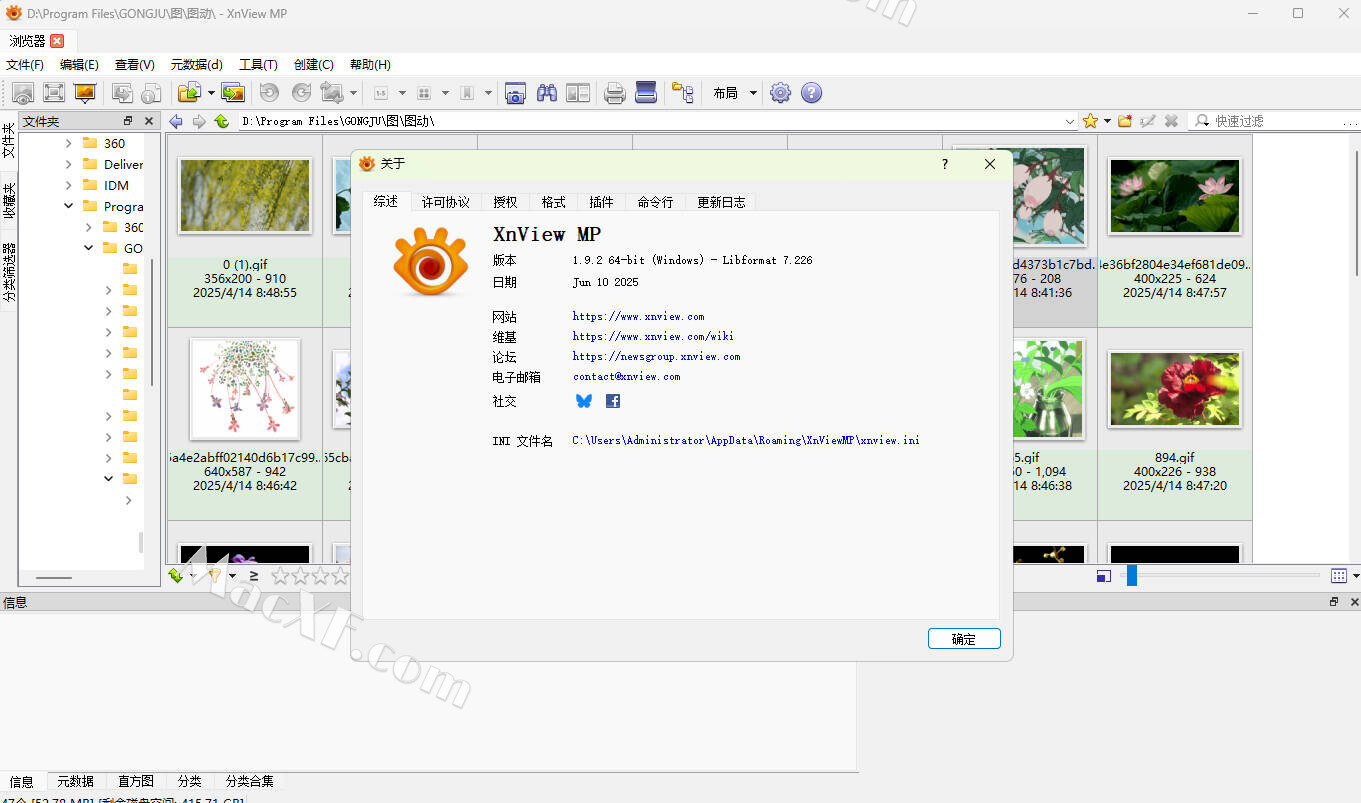The image size is (1361, 803).
Task: Click the screen capture camera icon
Action: point(515,93)
